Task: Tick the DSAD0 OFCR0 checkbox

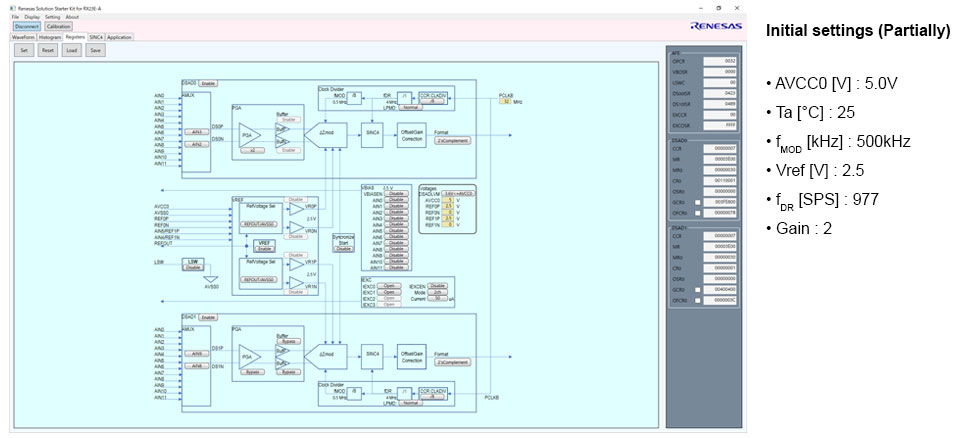Action: (697, 213)
